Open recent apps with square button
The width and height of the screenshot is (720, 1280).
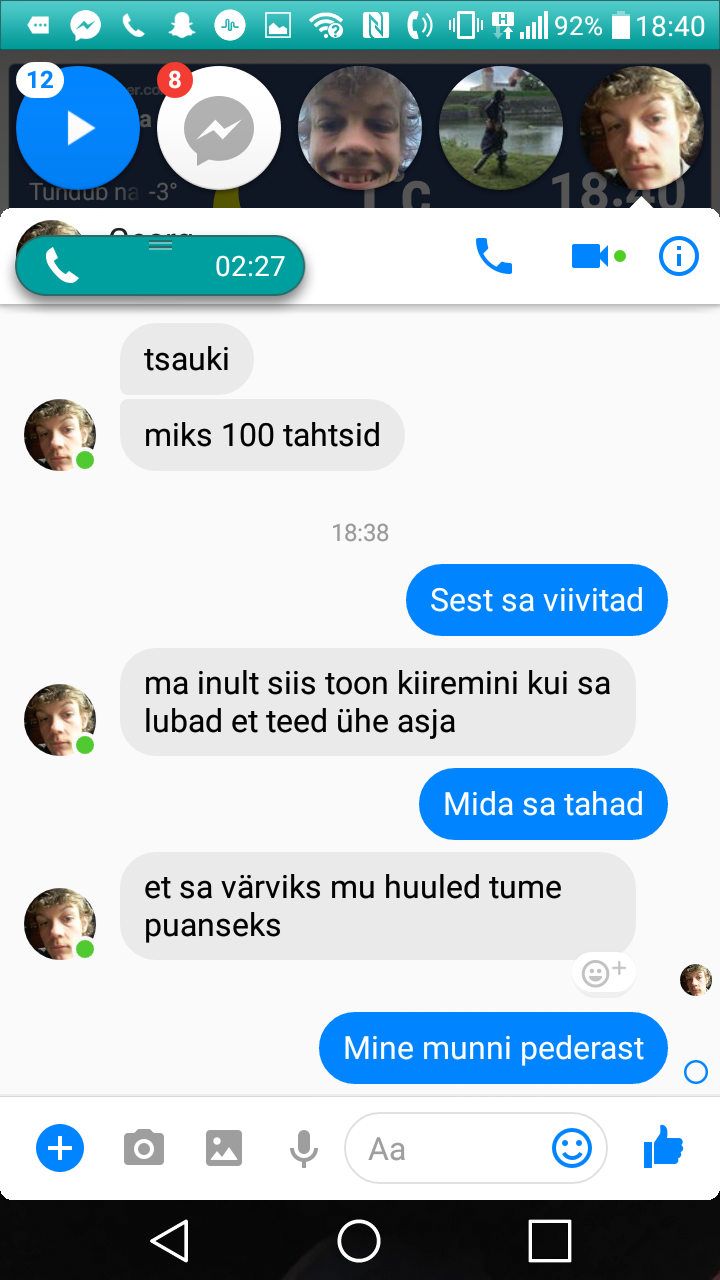[549, 1241]
